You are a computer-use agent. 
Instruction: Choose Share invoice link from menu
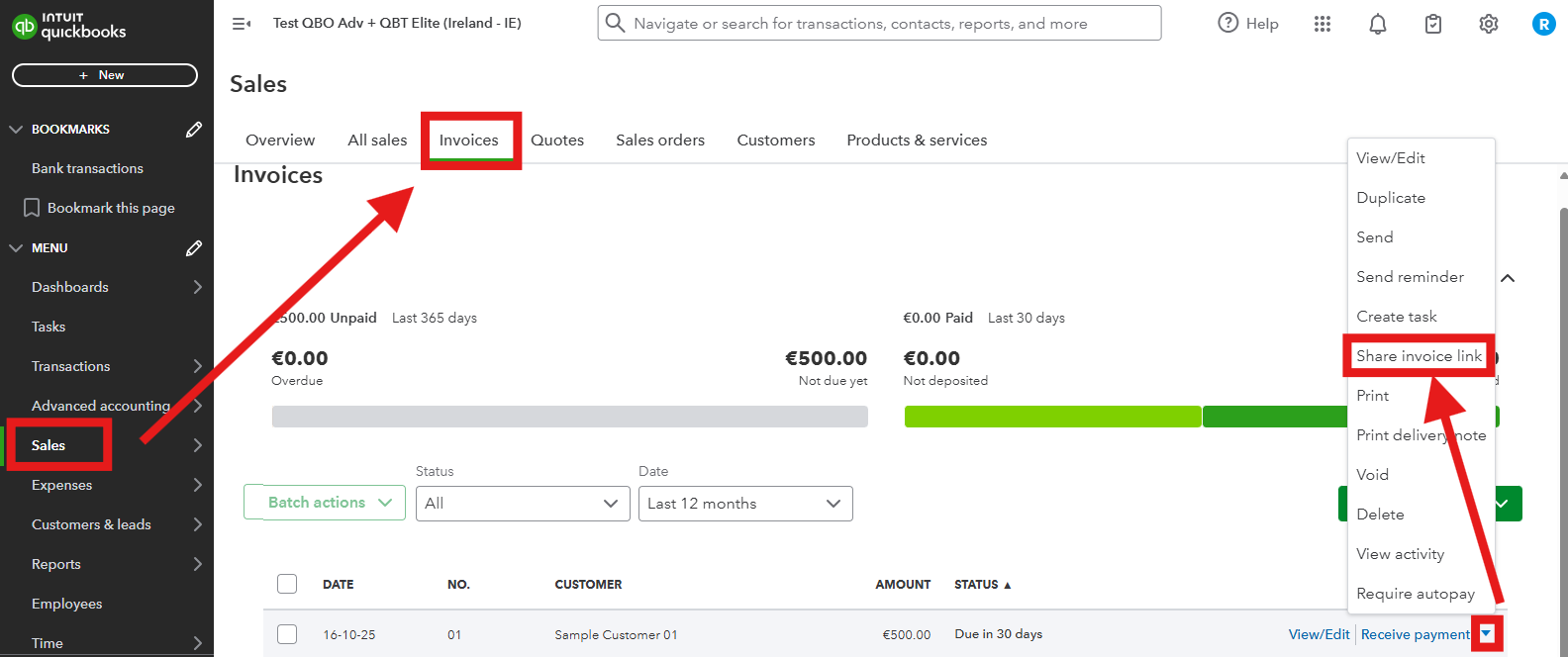coord(1420,356)
